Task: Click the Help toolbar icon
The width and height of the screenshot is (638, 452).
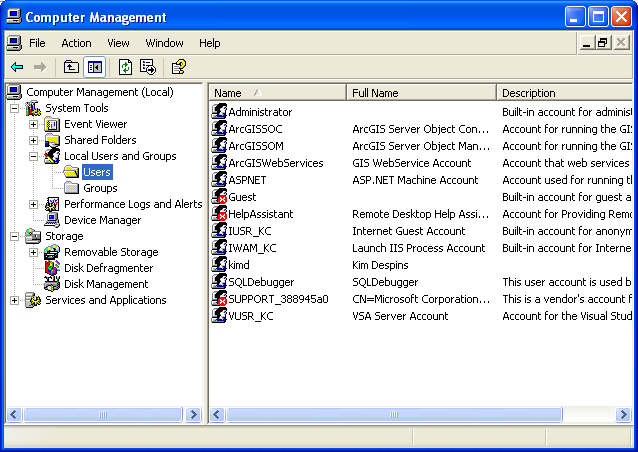Action: (x=178, y=67)
